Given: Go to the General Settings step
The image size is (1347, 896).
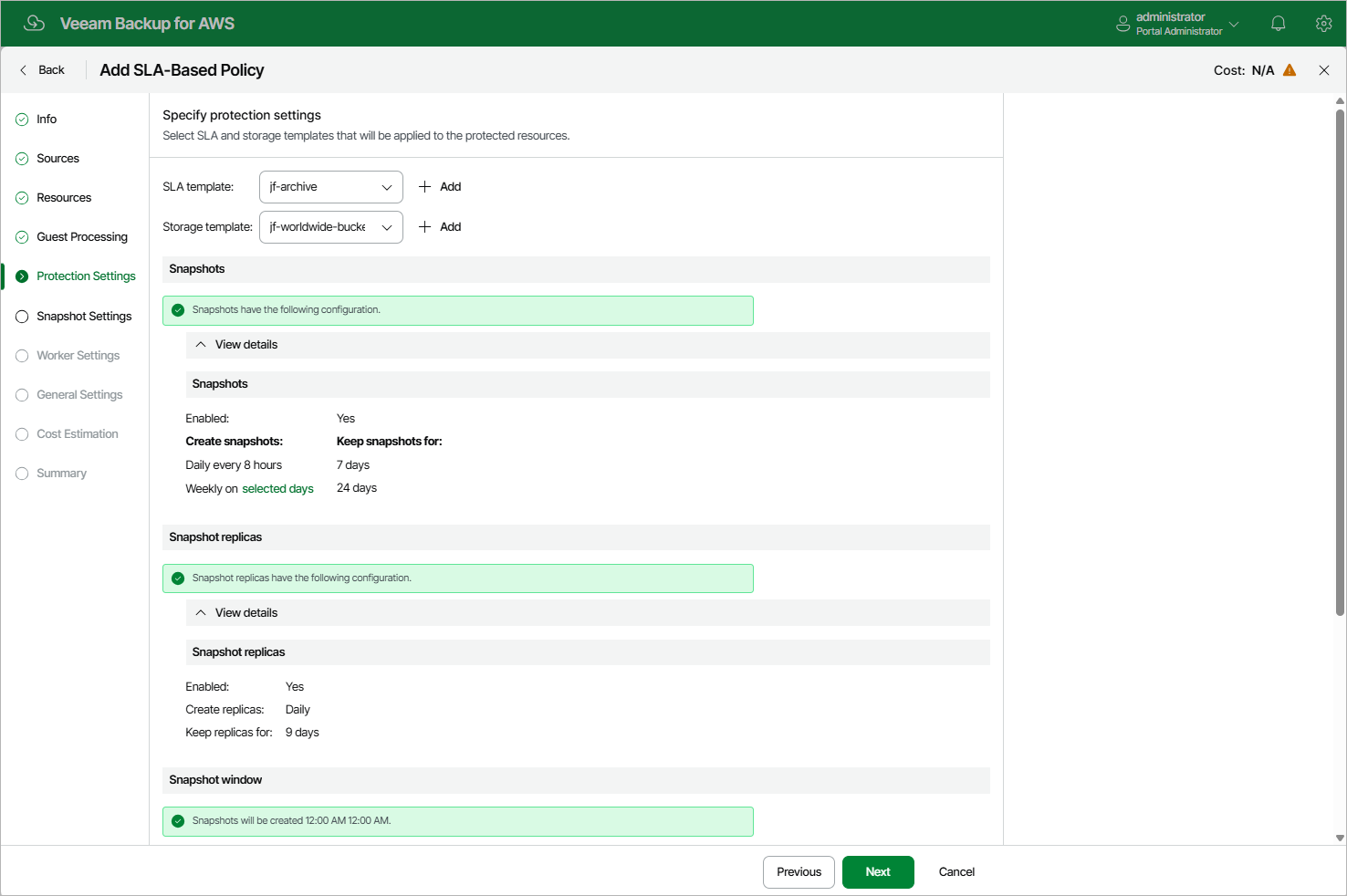Looking at the screenshot, I should click(79, 395).
